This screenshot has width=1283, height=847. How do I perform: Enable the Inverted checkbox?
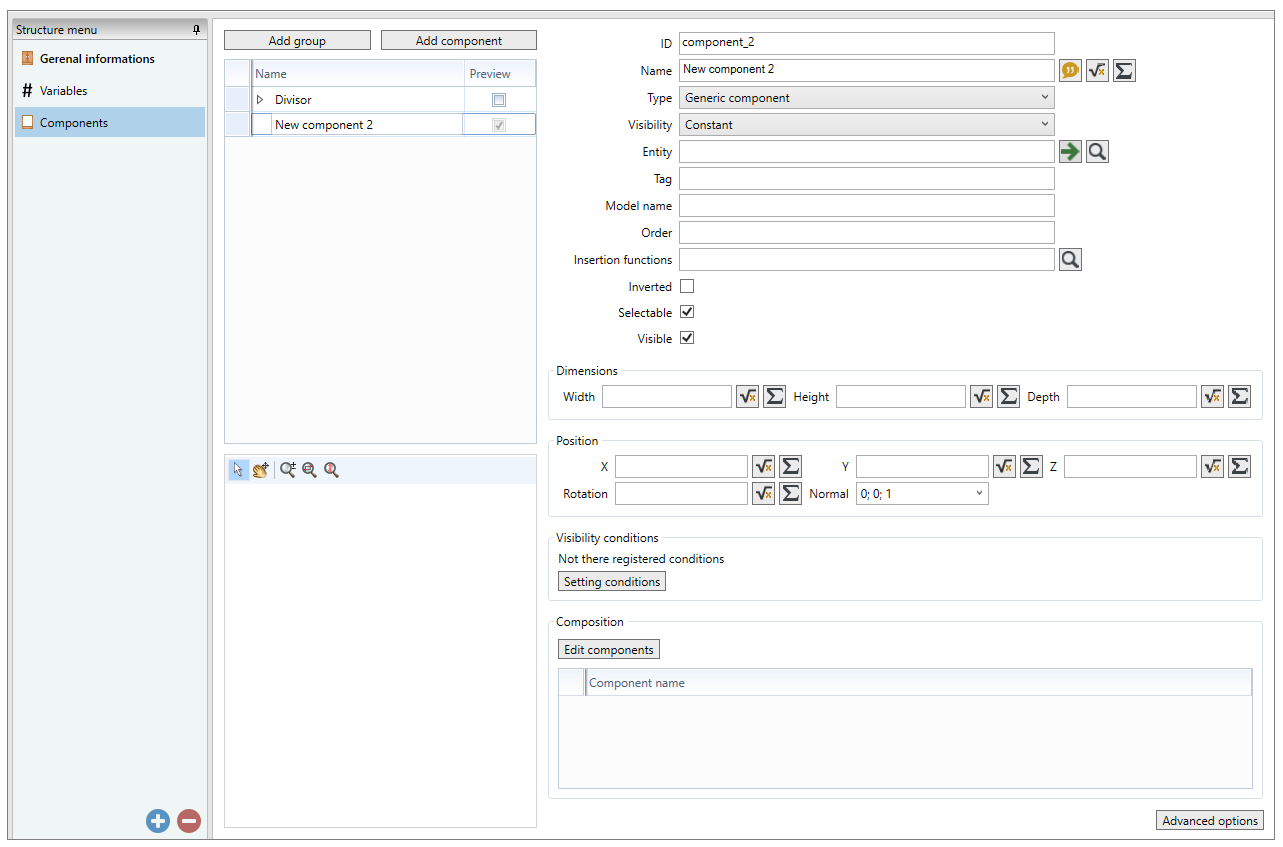click(x=687, y=286)
